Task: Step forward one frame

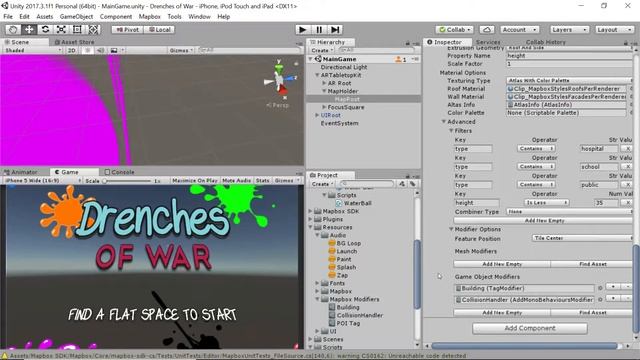Action: [x=335, y=29]
